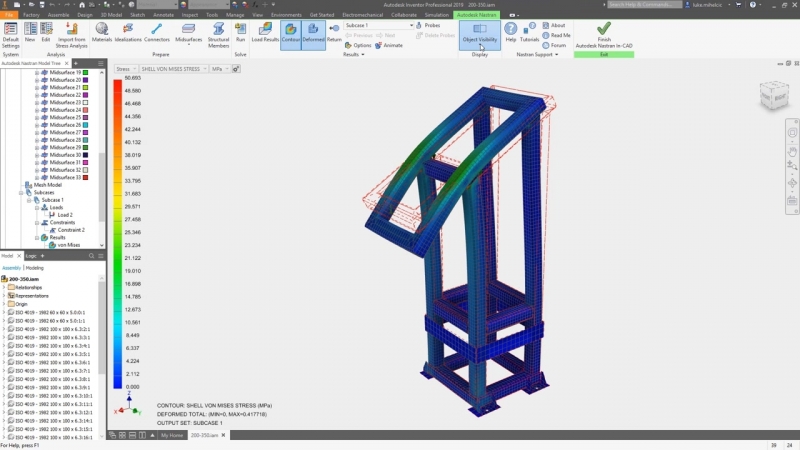Run the solver
Image resolution: width=800 pixels, height=450 pixels.
[240, 33]
